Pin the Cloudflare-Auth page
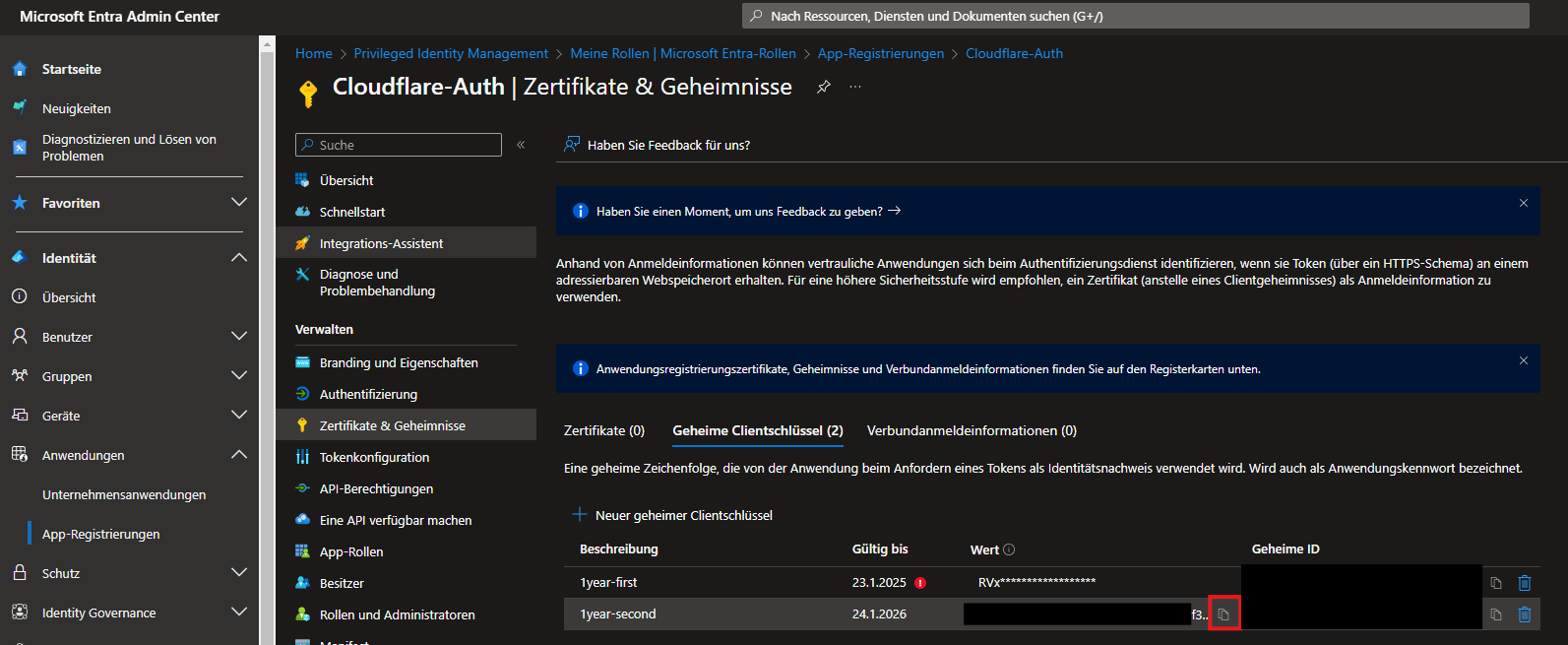This screenshot has width=1568, height=645. [824, 87]
